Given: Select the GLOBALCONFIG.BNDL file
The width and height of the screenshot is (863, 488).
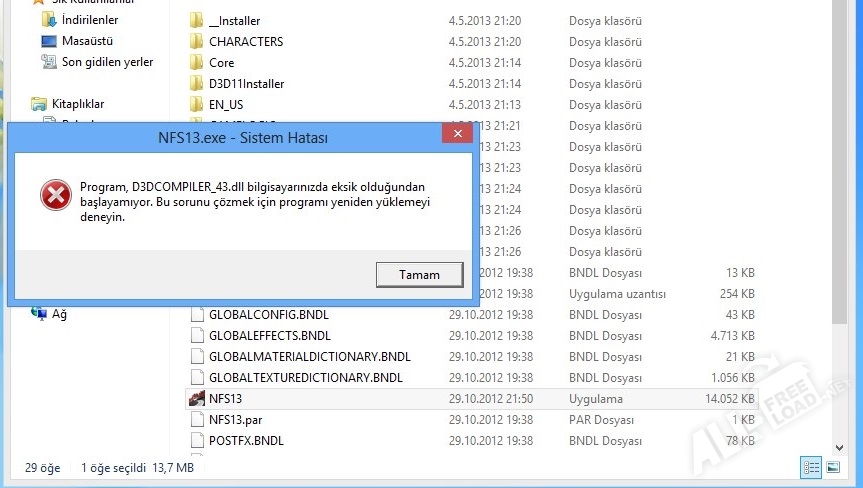Looking at the screenshot, I should [269, 315].
